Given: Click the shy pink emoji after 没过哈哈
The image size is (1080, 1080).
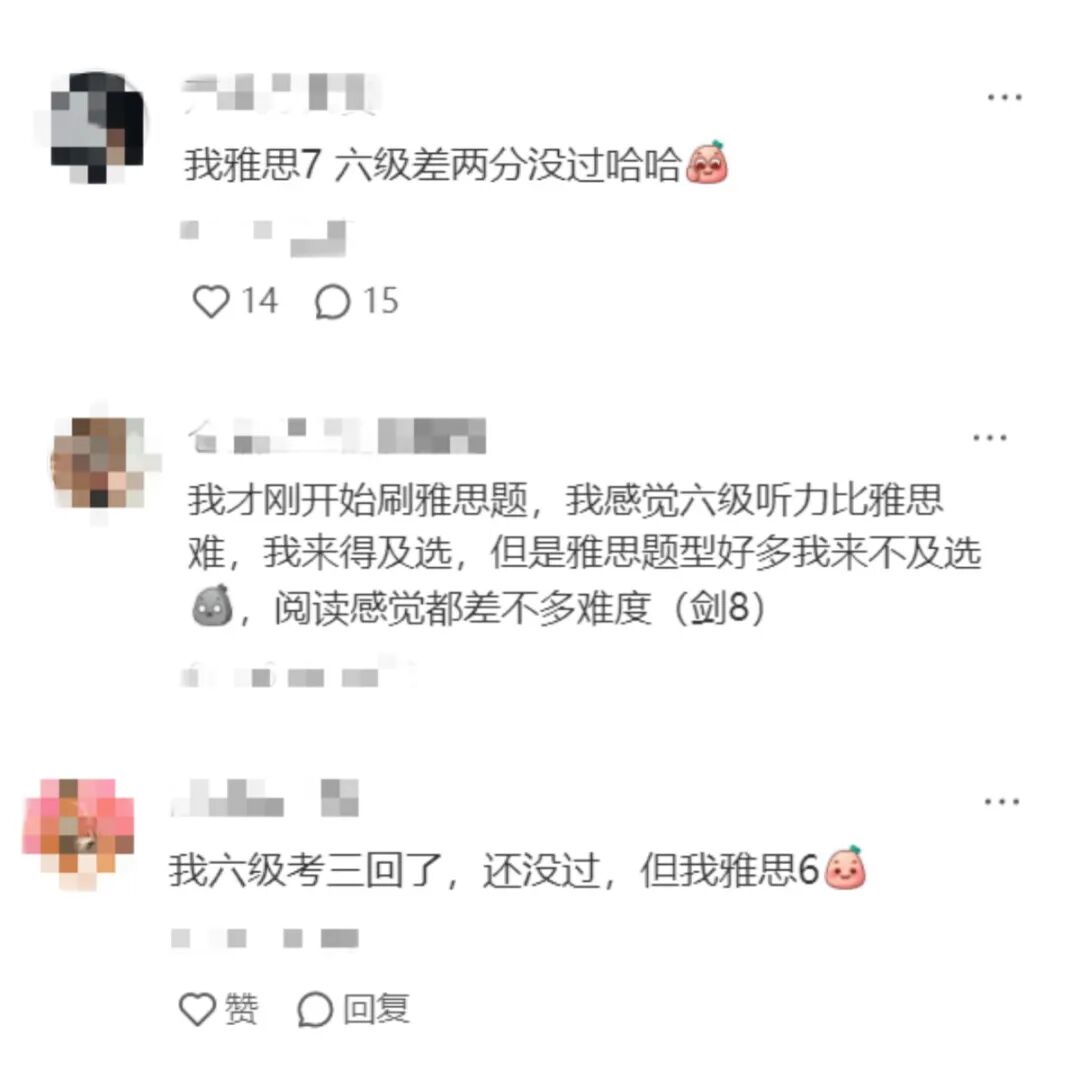Looking at the screenshot, I should coord(707,163).
